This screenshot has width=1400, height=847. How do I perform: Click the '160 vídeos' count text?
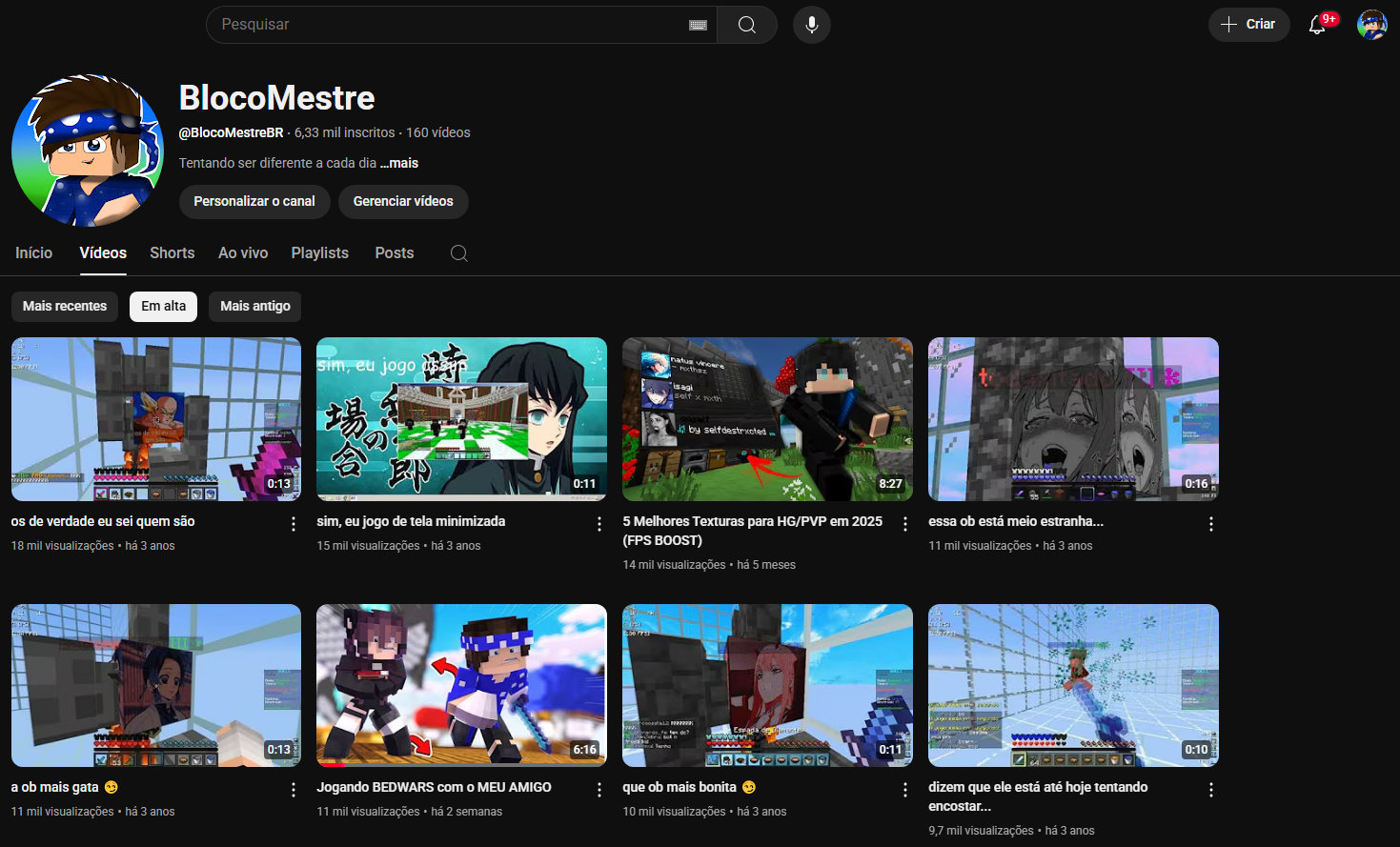[438, 132]
